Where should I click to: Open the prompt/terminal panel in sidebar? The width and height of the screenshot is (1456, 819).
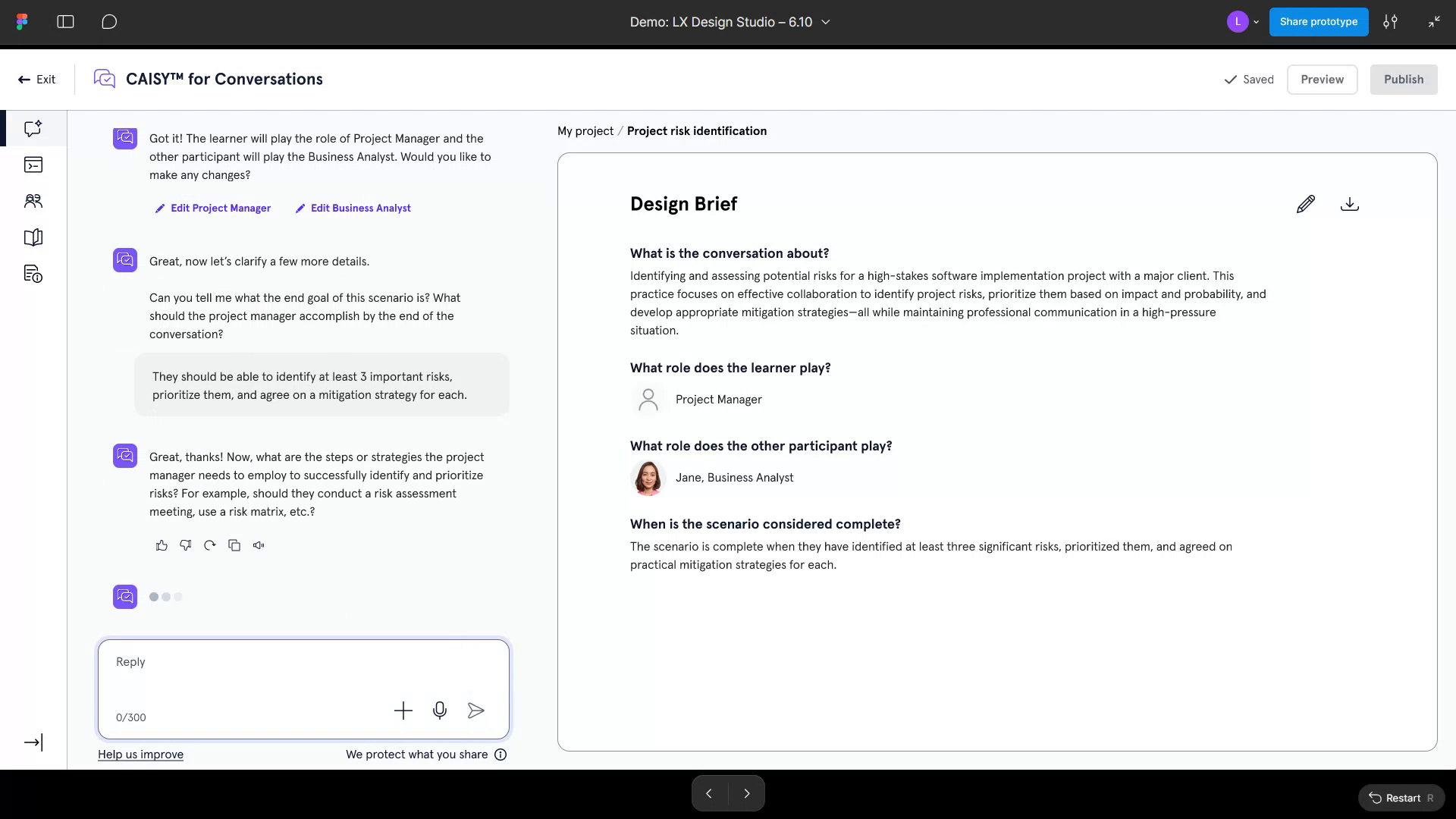[33, 165]
